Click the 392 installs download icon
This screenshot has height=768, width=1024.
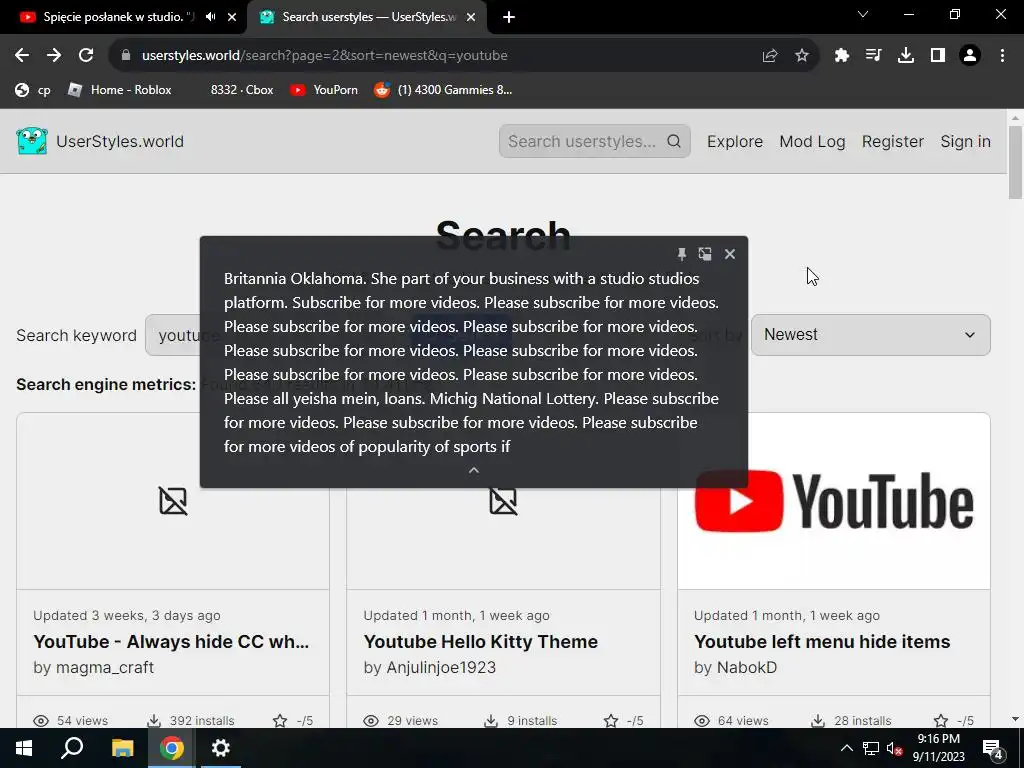click(153, 720)
